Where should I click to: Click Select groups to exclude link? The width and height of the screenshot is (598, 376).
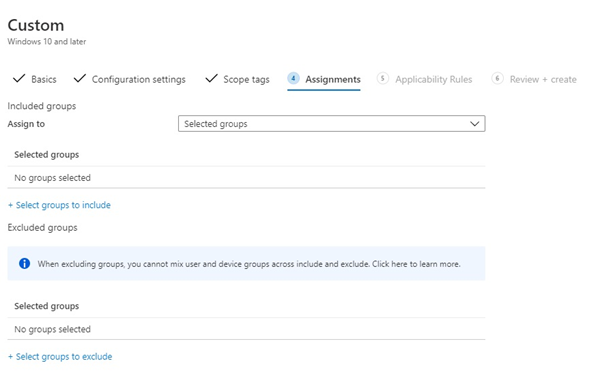(x=60, y=357)
